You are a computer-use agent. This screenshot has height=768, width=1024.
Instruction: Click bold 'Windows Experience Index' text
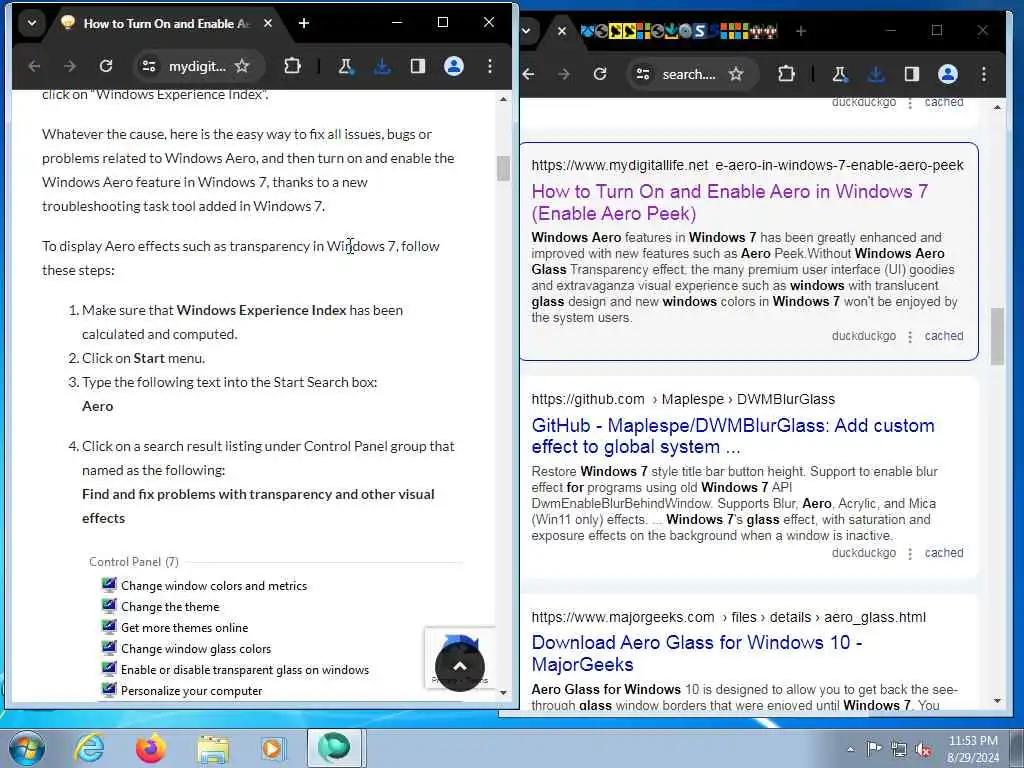261,310
